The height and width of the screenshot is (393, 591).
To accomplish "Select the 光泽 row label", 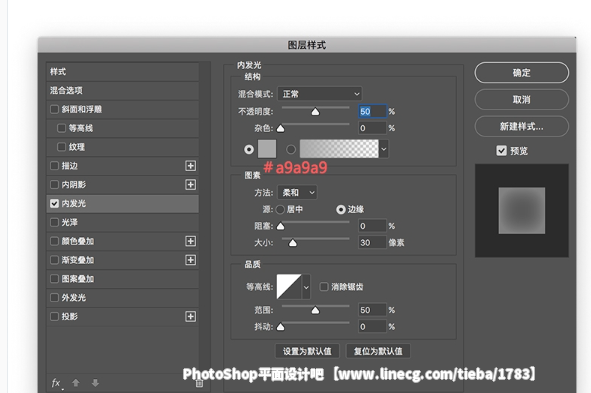I will click(x=70, y=222).
